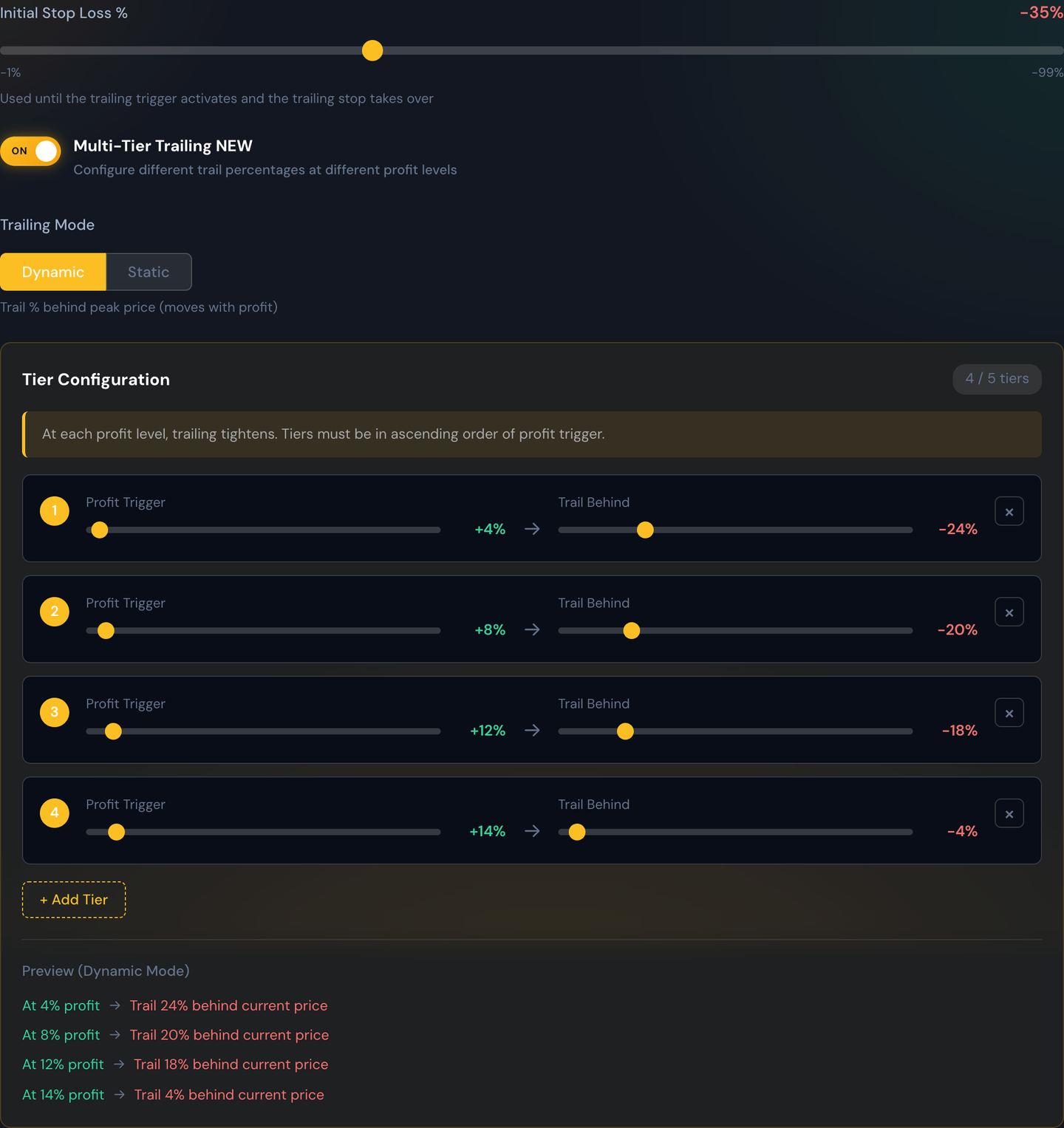Select Dynamic trailing mode
Screen dimensions: 1064x1128
pos(53,272)
